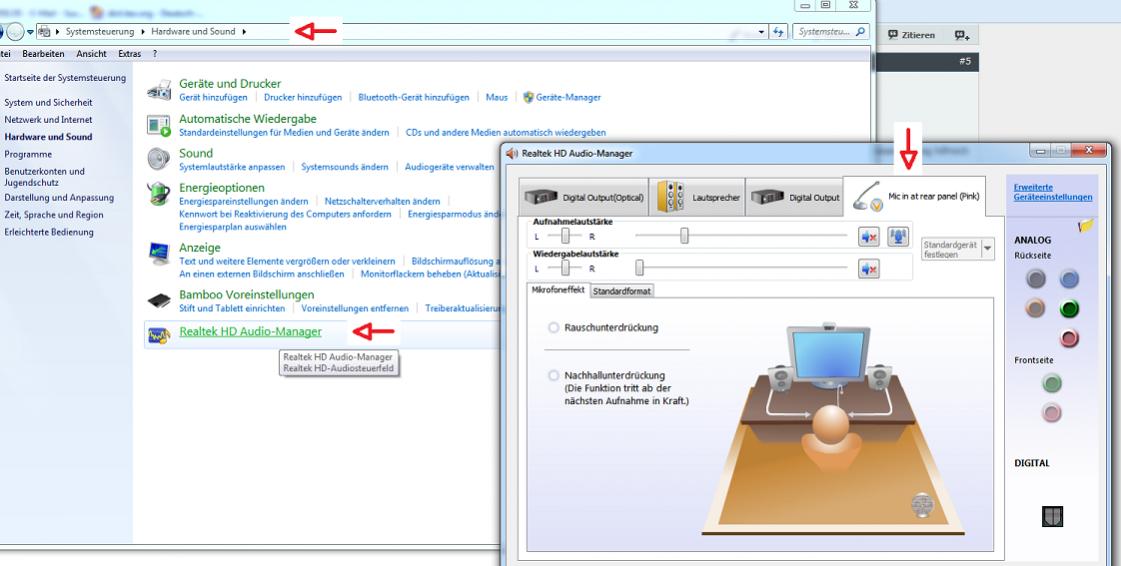Expand the arrow after Systemsteuerung breadcrumb
1121x566 pixels.
(x=143, y=31)
